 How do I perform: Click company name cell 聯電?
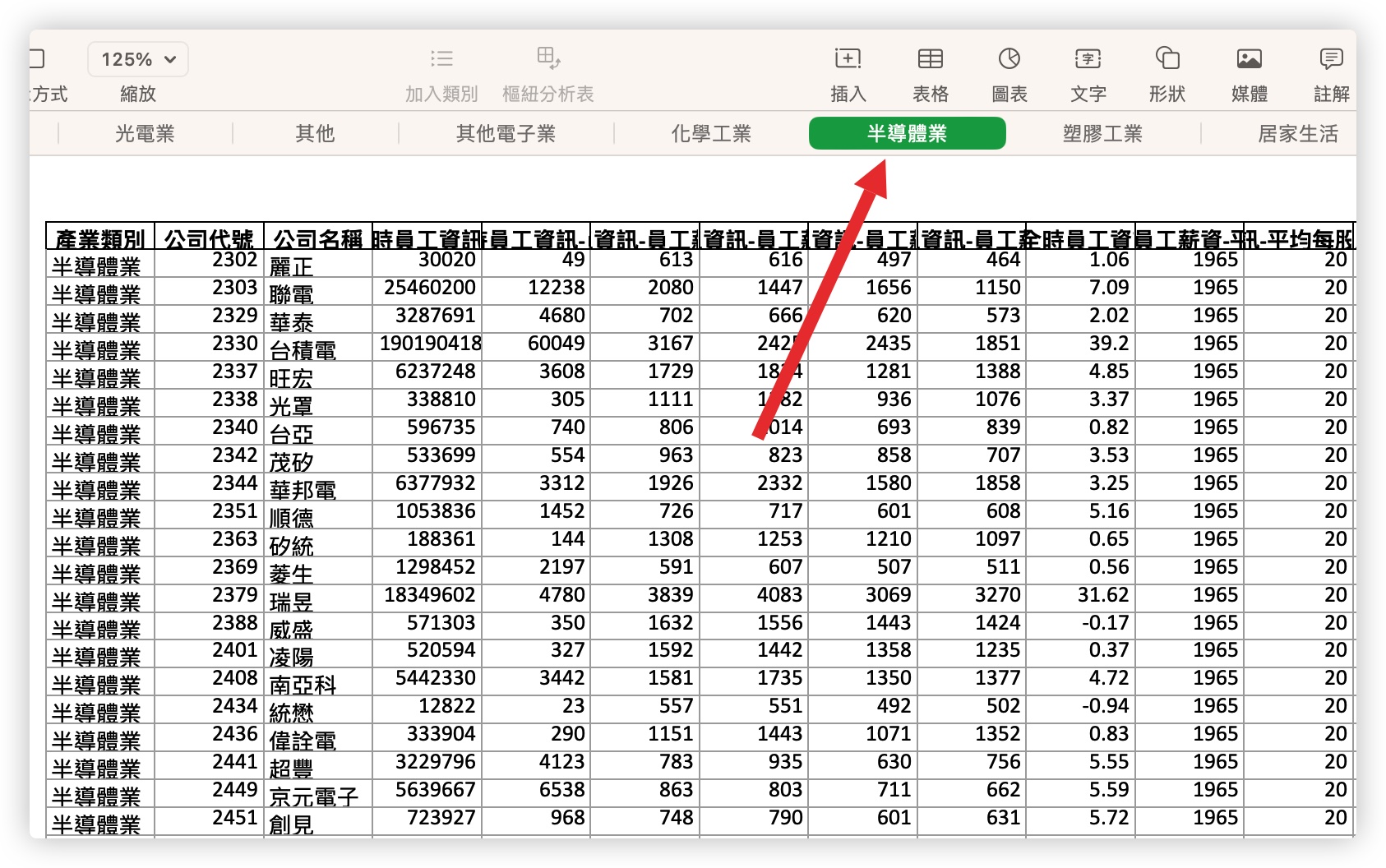coord(317,292)
